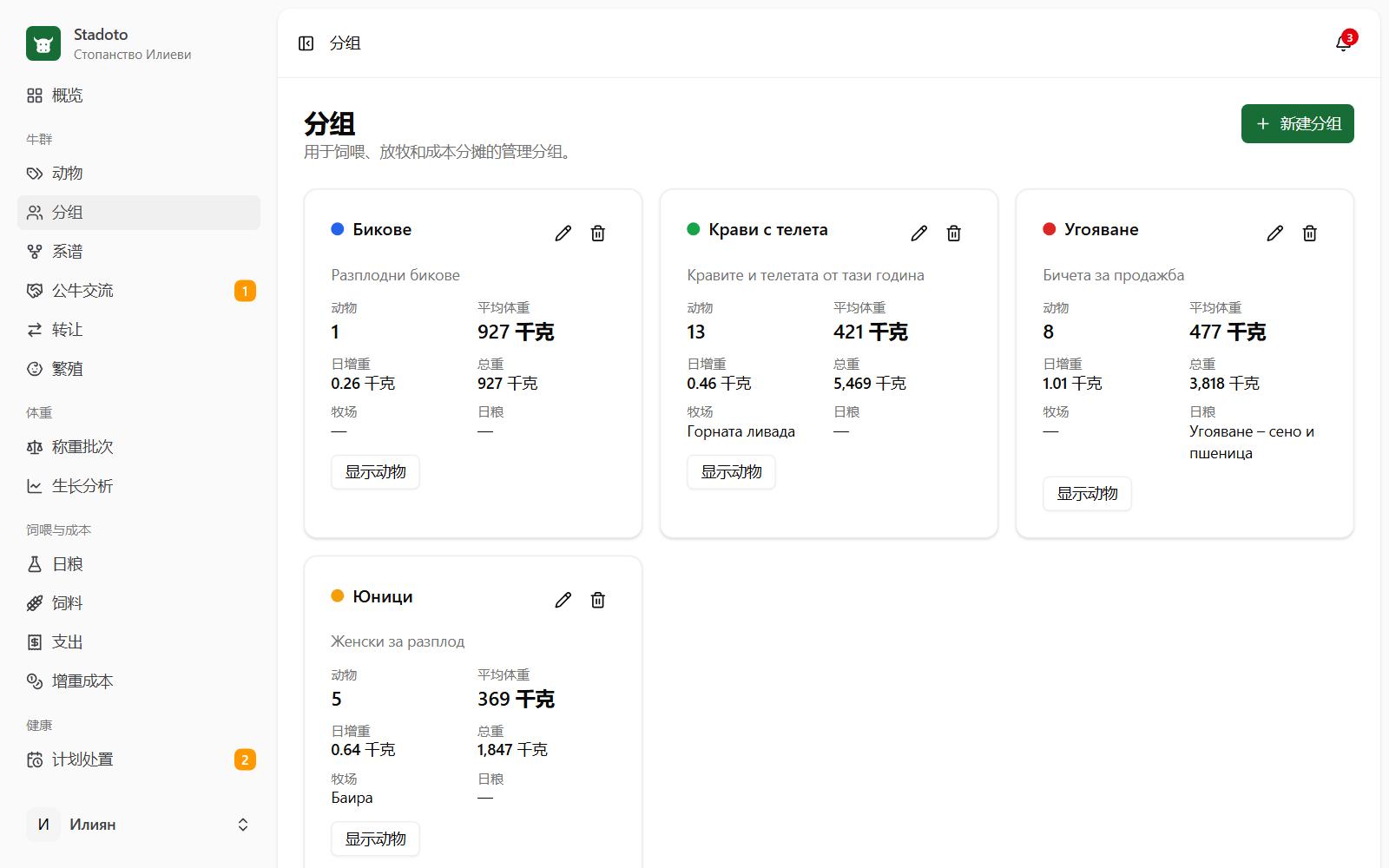
Task: Click the blue Бикове color dot
Action: (338, 229)
